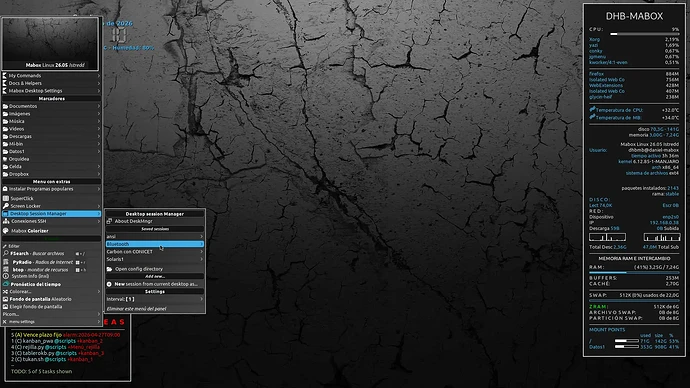Click the Open config directory folder icon
Screen dimensions: 690x388
[109, 269]
